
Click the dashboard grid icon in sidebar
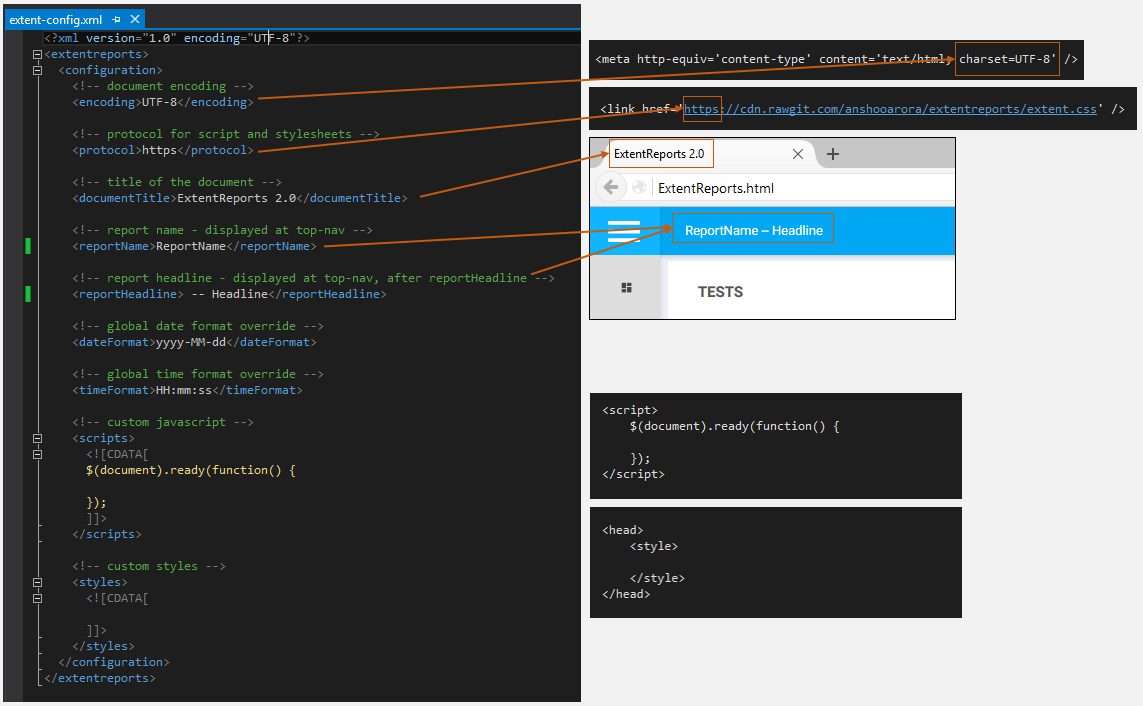626,288
